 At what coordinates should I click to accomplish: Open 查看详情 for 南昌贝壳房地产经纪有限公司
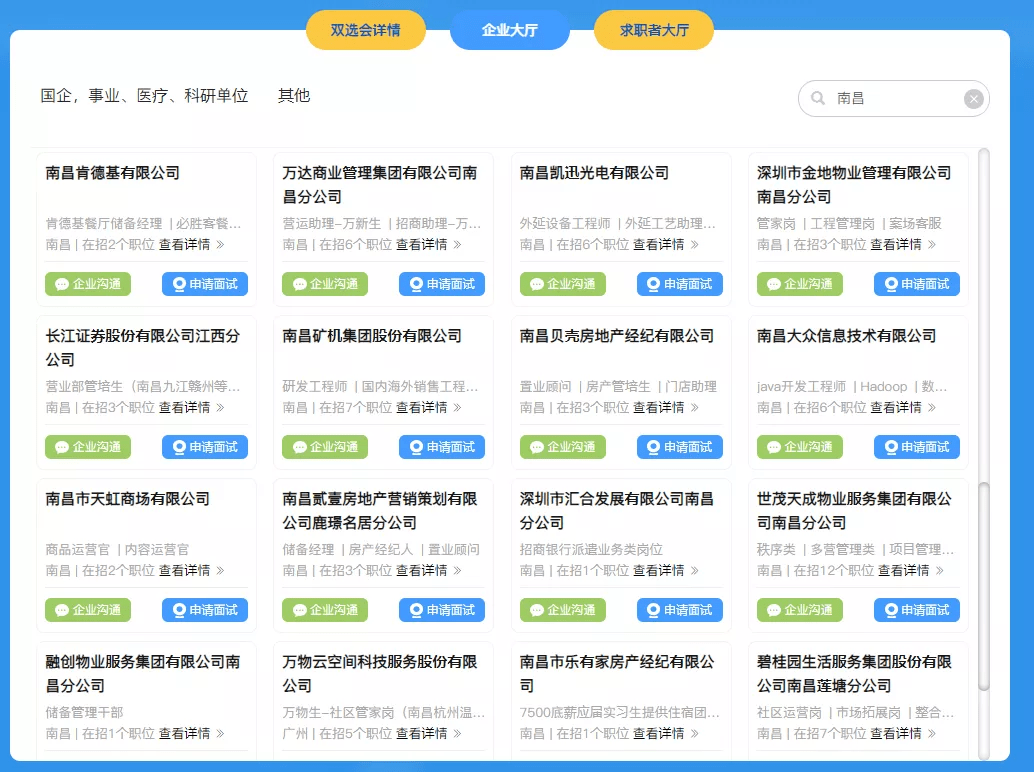[659, 407]
